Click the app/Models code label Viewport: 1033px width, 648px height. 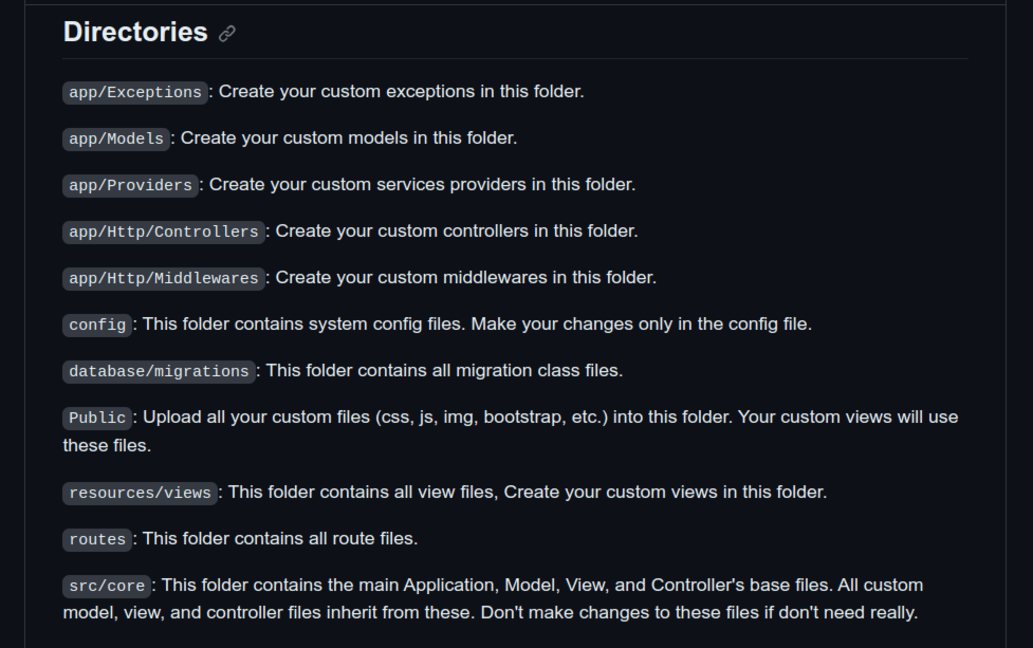tap(116, 139)
